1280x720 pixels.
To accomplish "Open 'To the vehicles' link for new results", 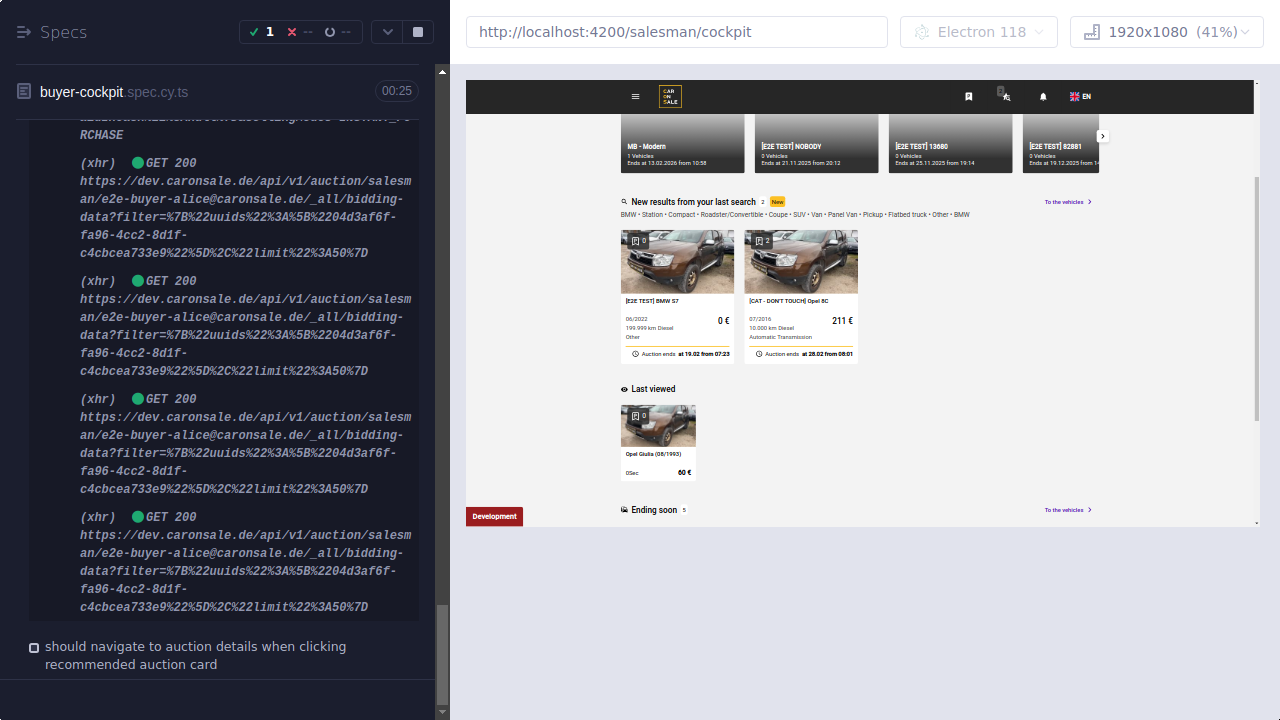I will pos(1063,201).
